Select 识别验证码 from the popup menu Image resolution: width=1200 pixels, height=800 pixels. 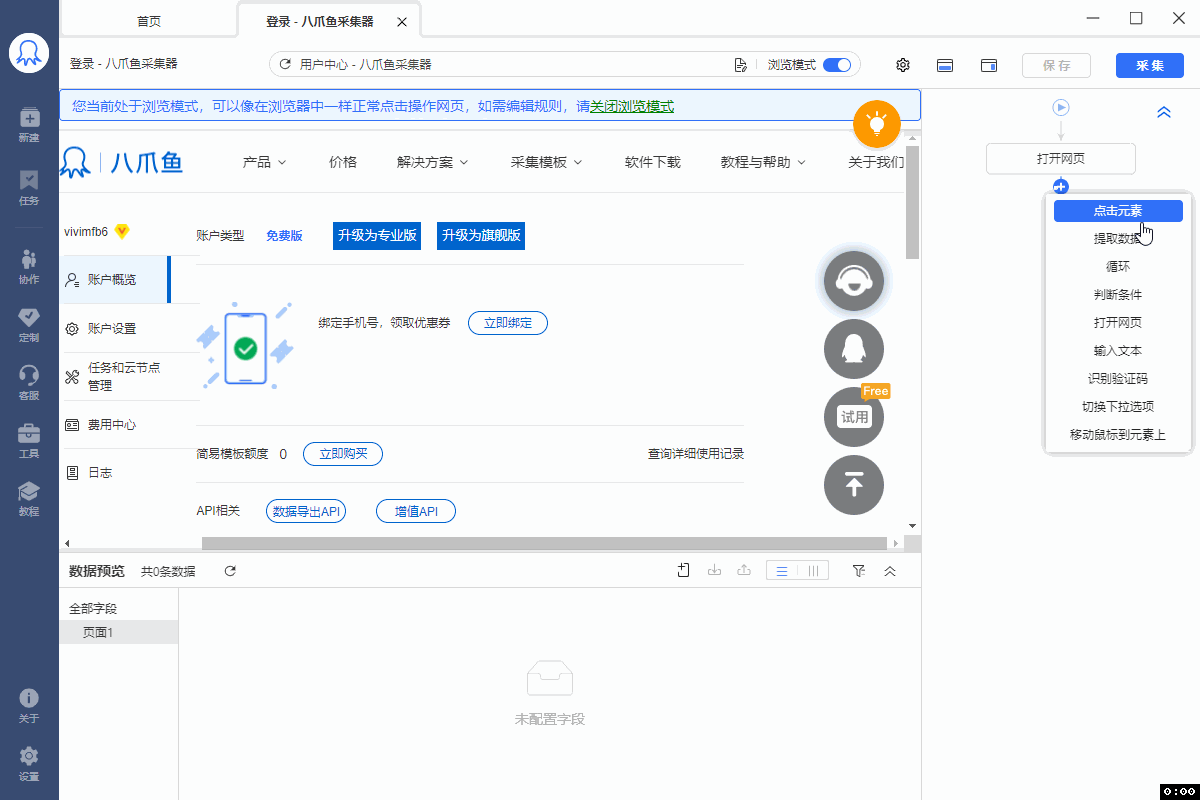[1118, 379]
